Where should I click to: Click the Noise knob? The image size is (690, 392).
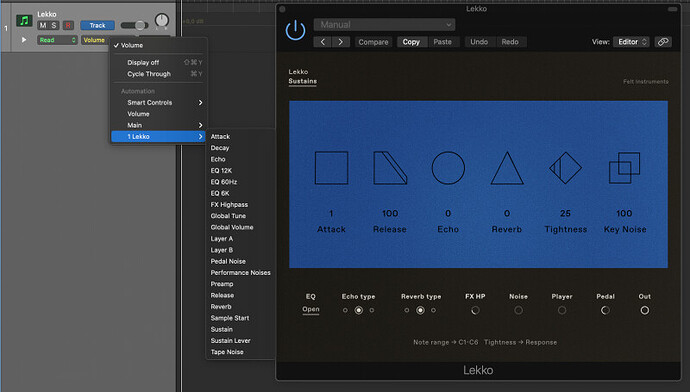518,310
